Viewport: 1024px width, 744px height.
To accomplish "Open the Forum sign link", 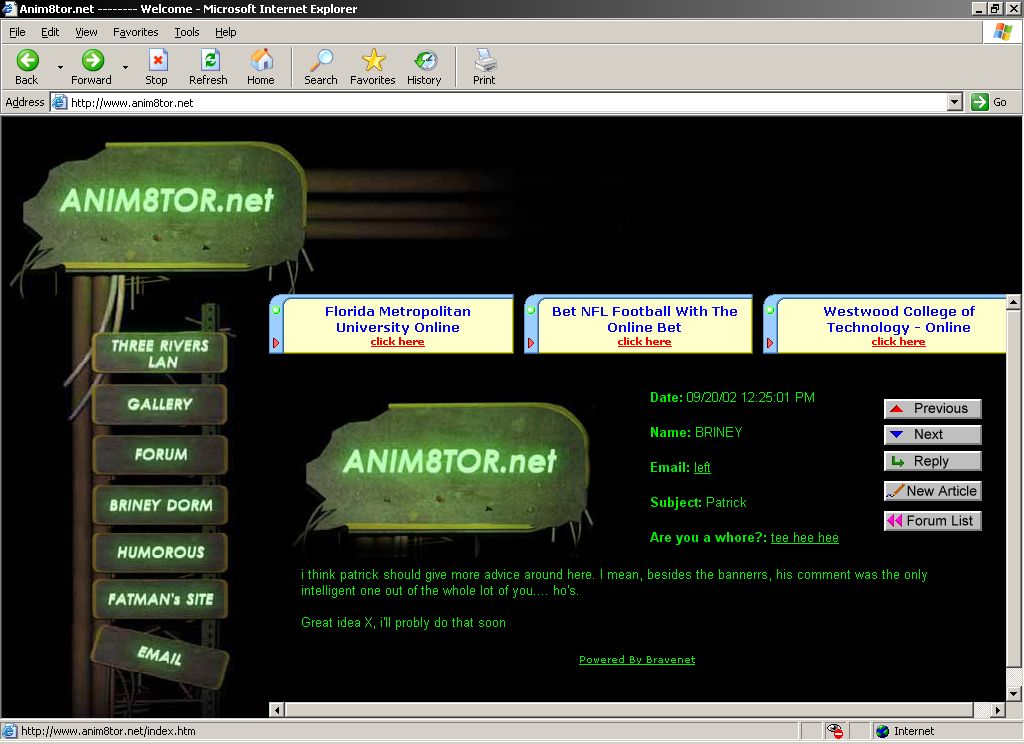I will [161, 454].
